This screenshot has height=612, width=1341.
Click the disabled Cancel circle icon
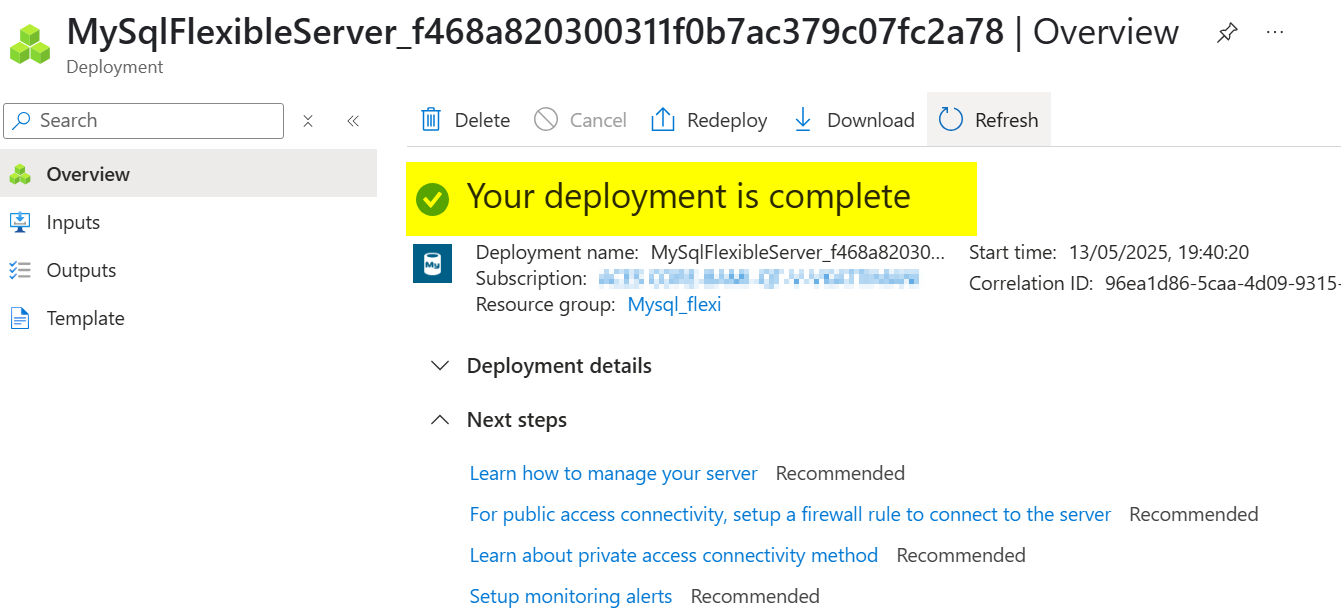[x=546, y=120]
